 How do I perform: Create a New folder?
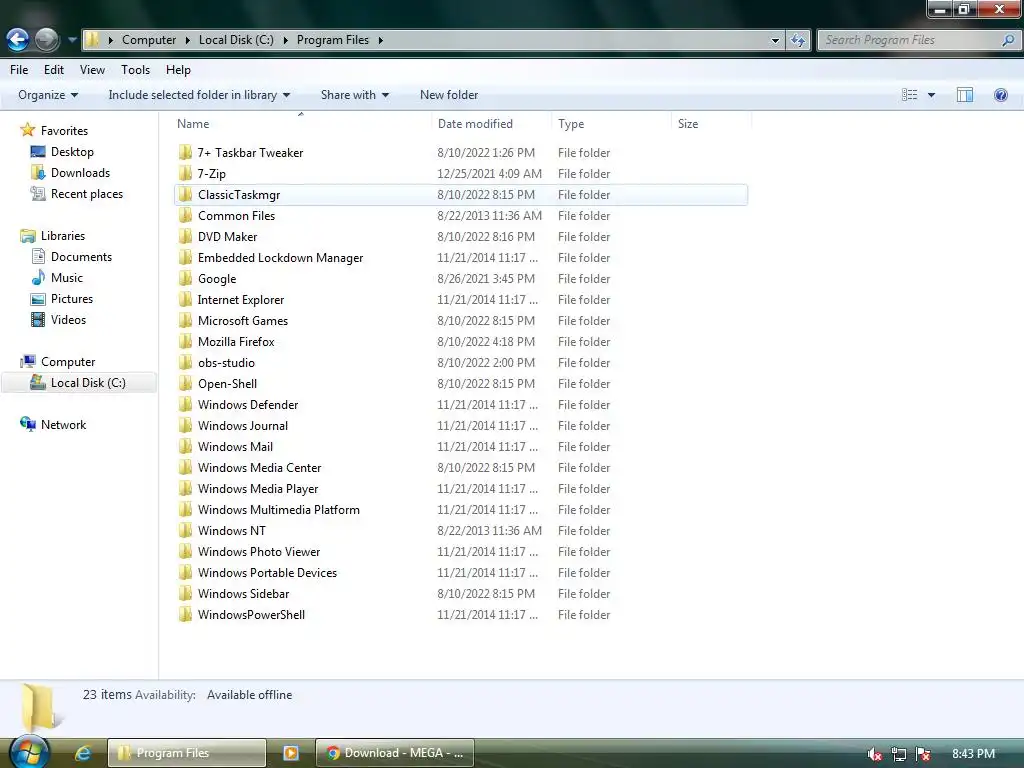(449, 95)
